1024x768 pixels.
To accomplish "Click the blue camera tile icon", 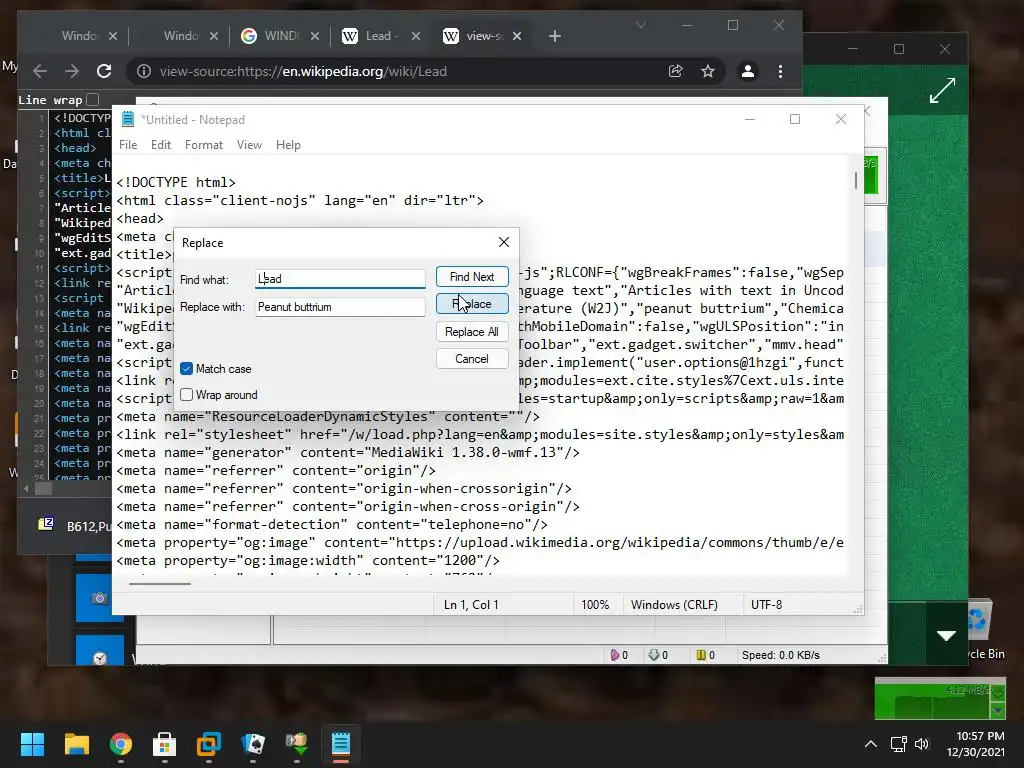I will coord(99,598).
